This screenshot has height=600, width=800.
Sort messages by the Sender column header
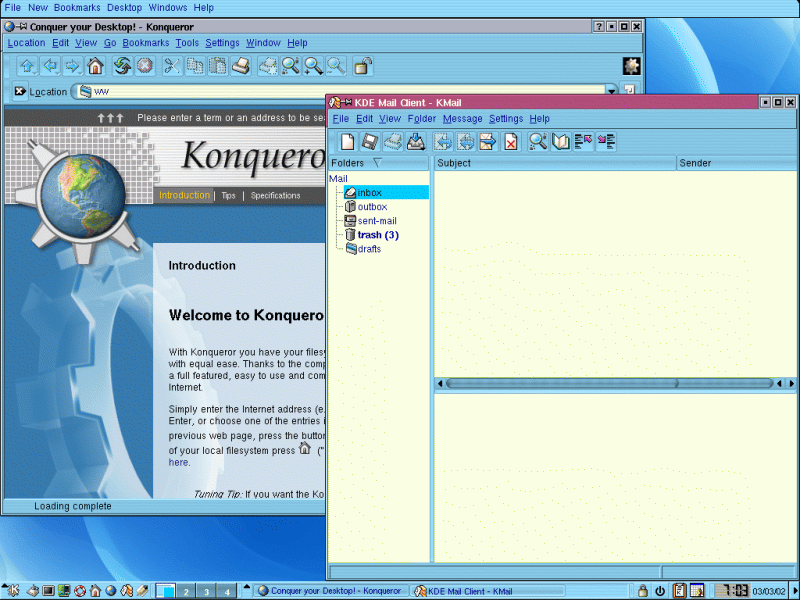tap(737, 163)
